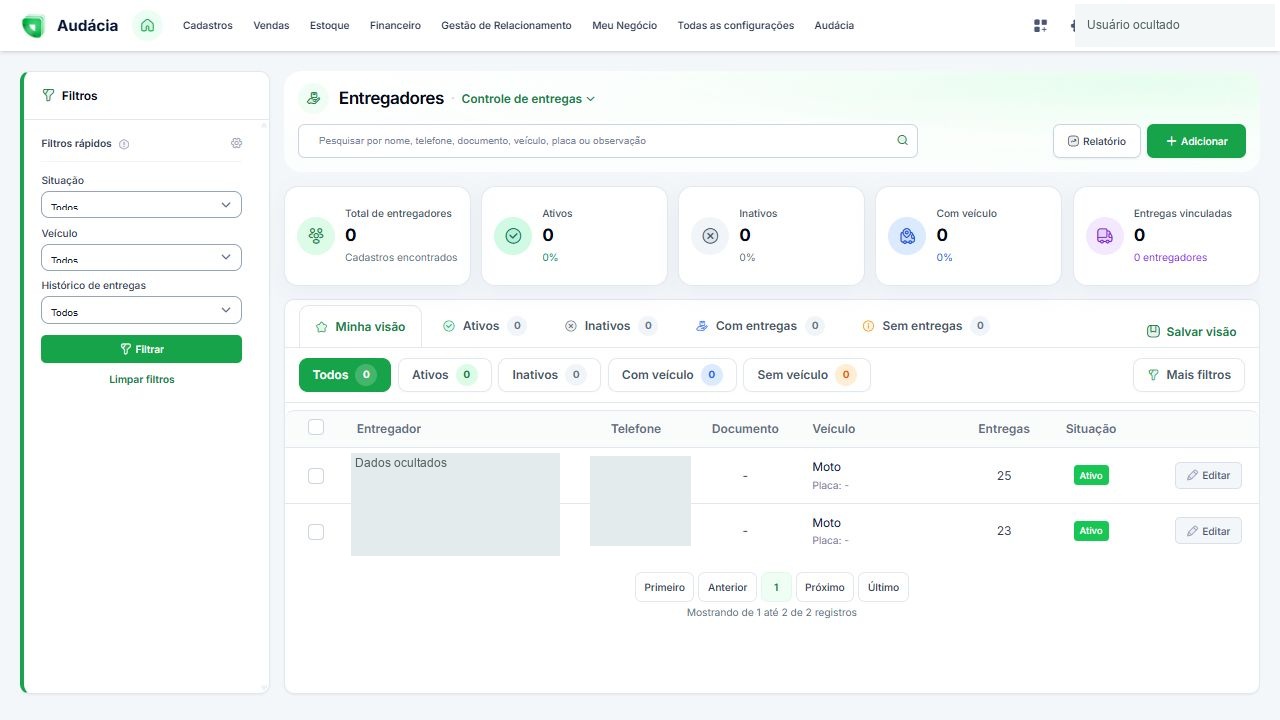1280x720 pixels.
Task: Open the Cadastros menu
Action: (x=208, y=26)
